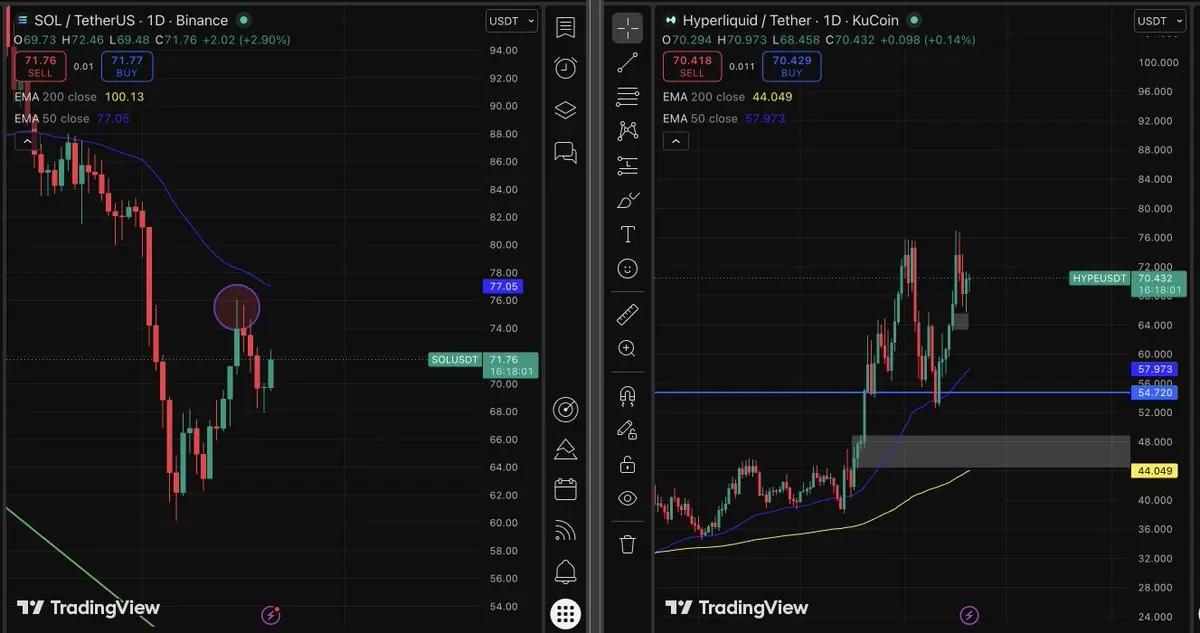Click the Hyperliquid 70.418 SELL button
This screenshot has width=1200, height=633.
coord(692,67)
